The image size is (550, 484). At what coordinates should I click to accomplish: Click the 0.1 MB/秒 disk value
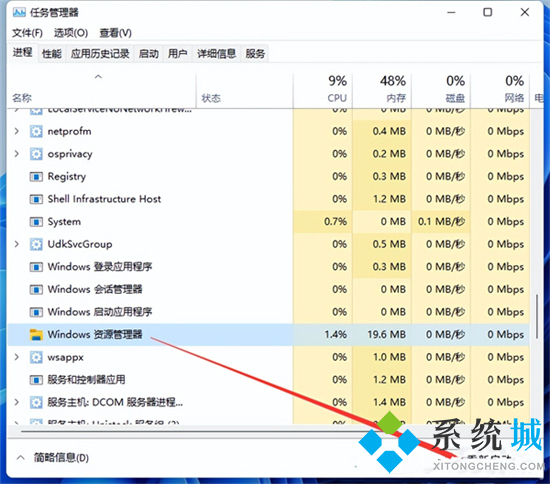(x=441, y=222)
